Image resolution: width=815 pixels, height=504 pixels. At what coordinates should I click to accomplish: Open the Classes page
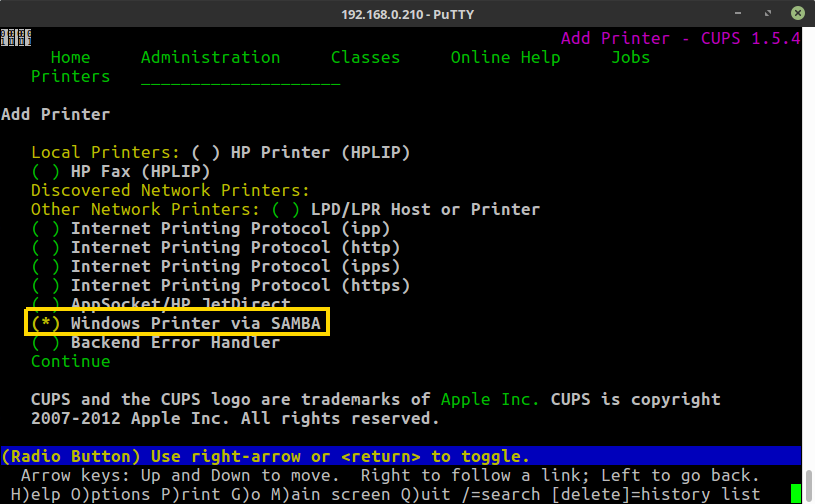pos(365,58)
